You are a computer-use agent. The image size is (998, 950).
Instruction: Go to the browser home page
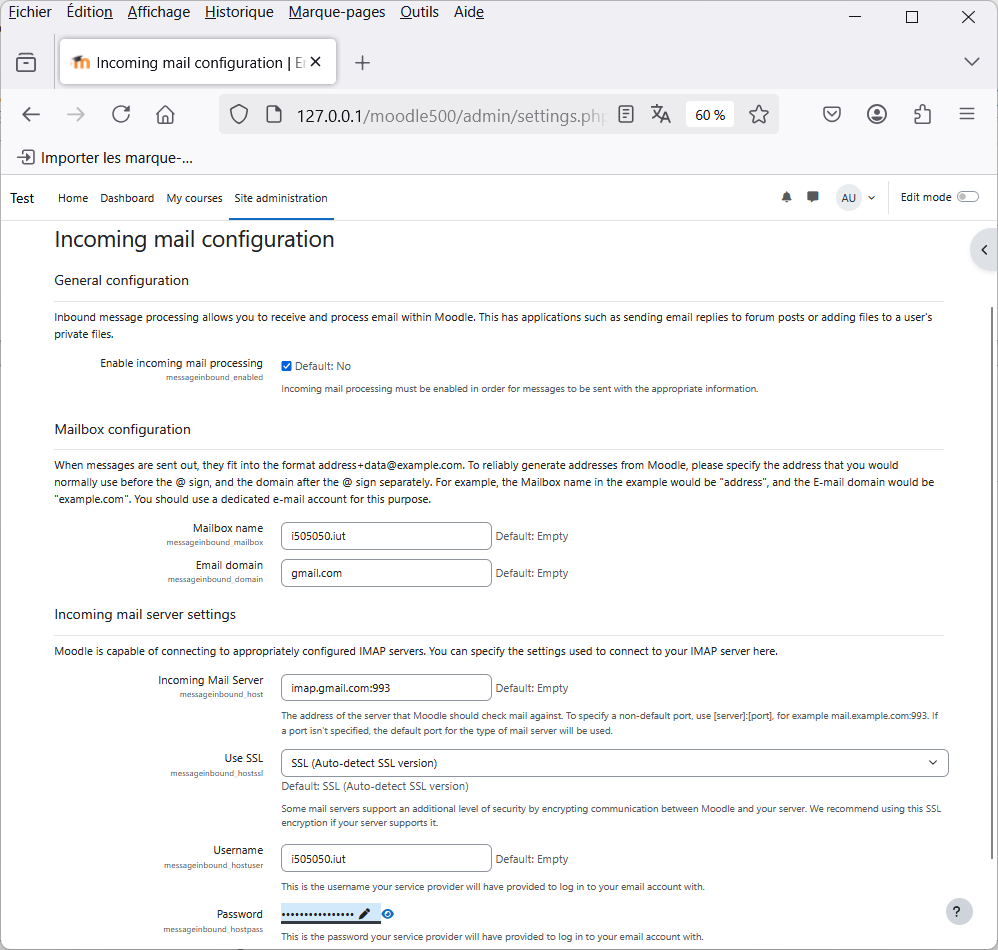coord(165,115)
